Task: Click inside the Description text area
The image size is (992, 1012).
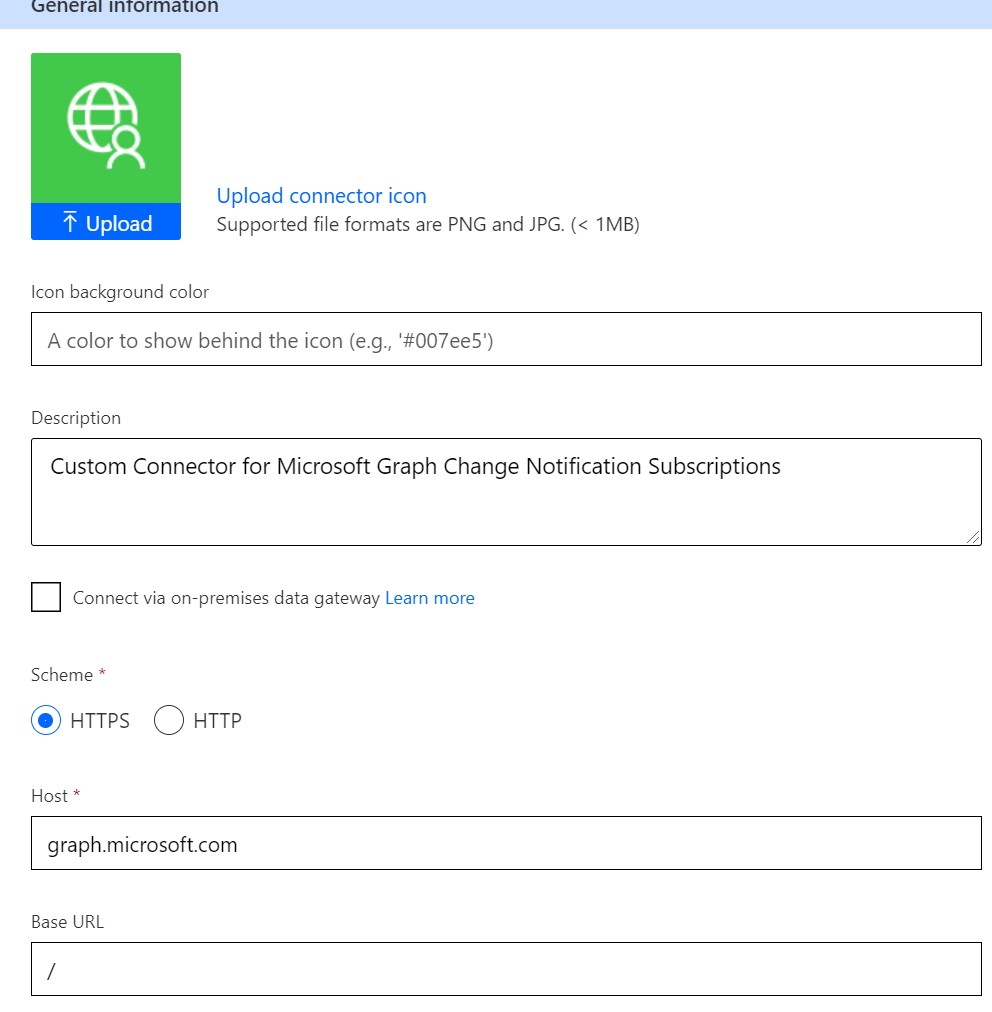Action: [506, 492]
